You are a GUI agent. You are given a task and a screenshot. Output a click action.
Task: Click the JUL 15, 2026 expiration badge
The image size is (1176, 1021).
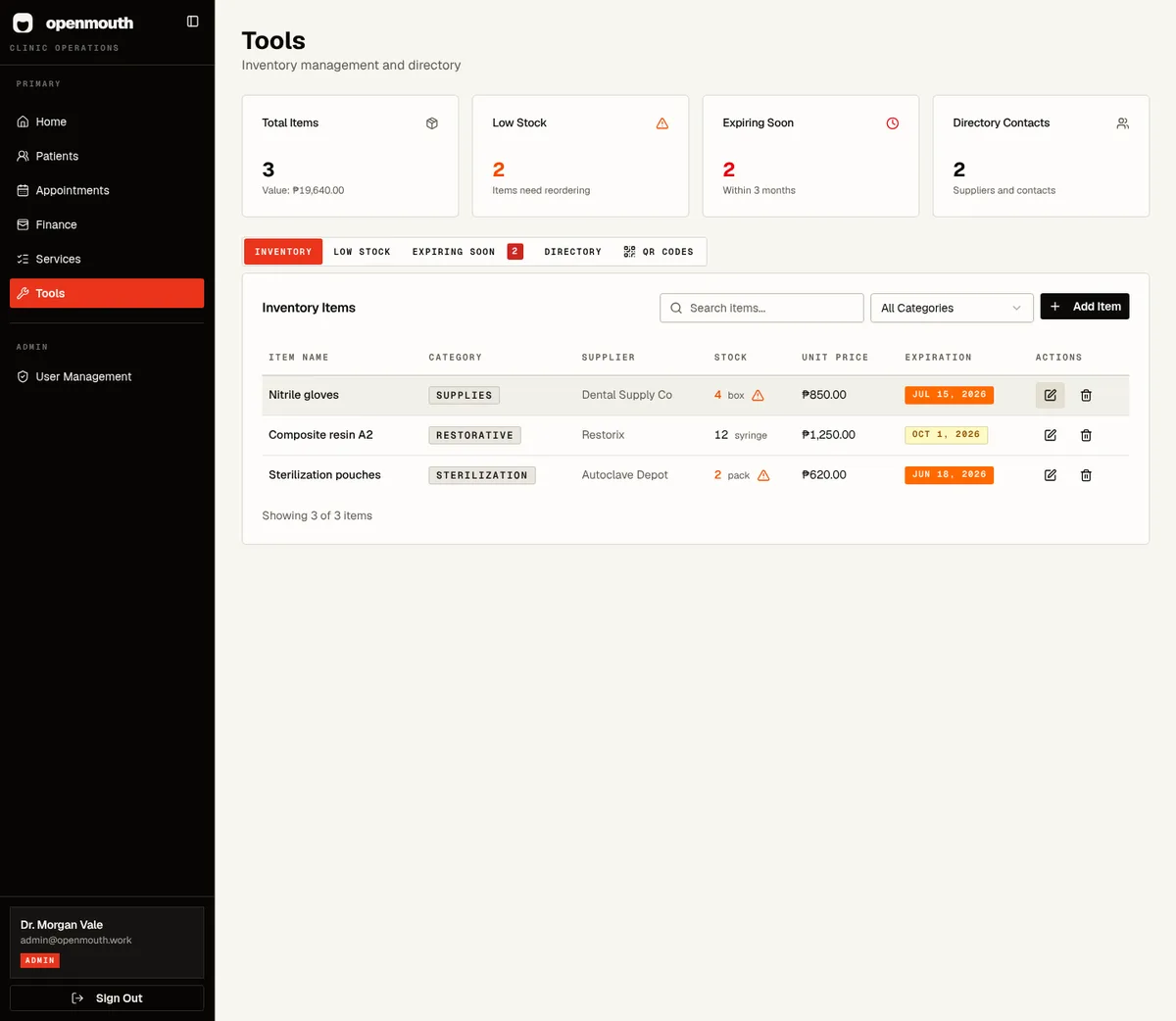pos(949,395)
